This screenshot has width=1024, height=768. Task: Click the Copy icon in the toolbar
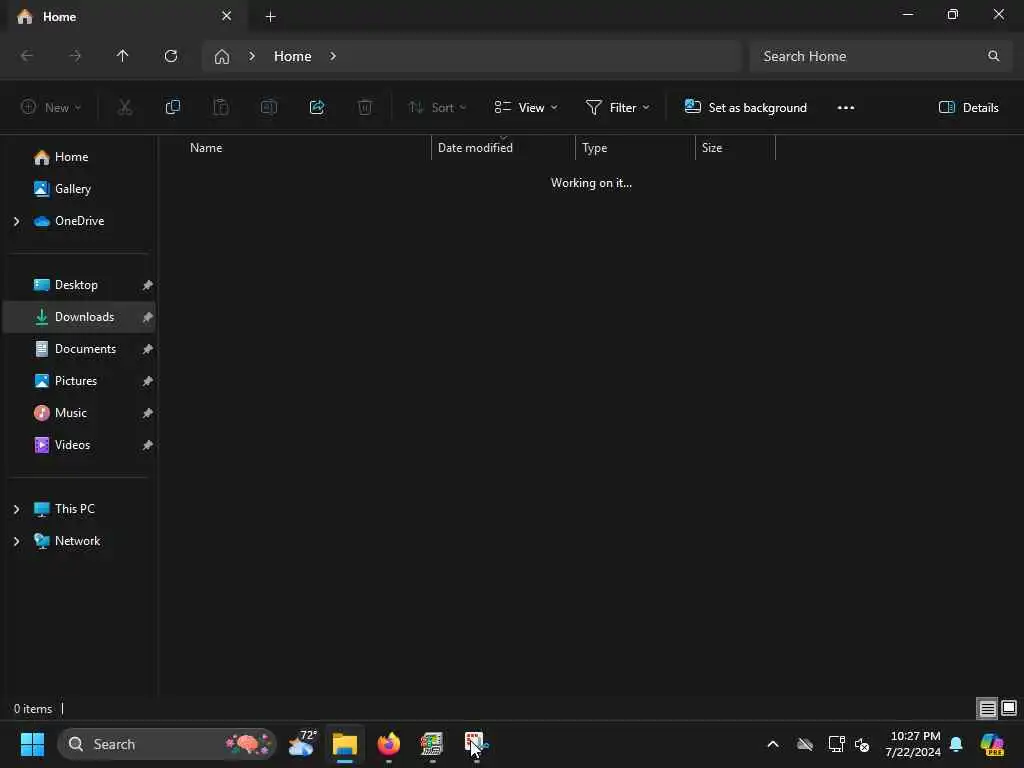coord(172,108)
